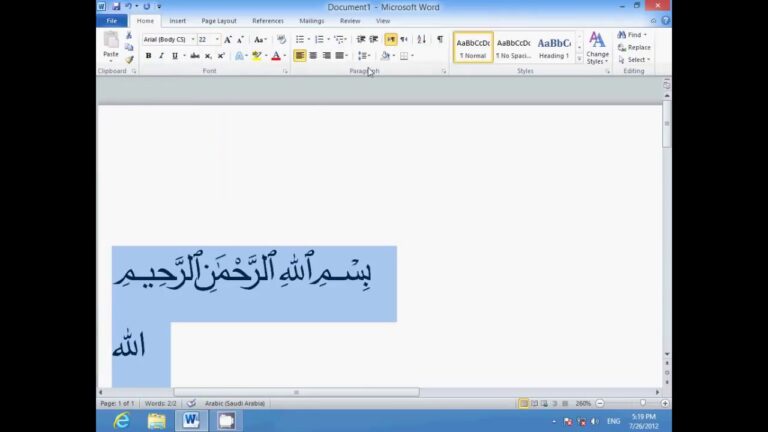Viewport: 768px width, 432px height.
Task: Switch to the Mailings tab
Action: coord(312,21)
